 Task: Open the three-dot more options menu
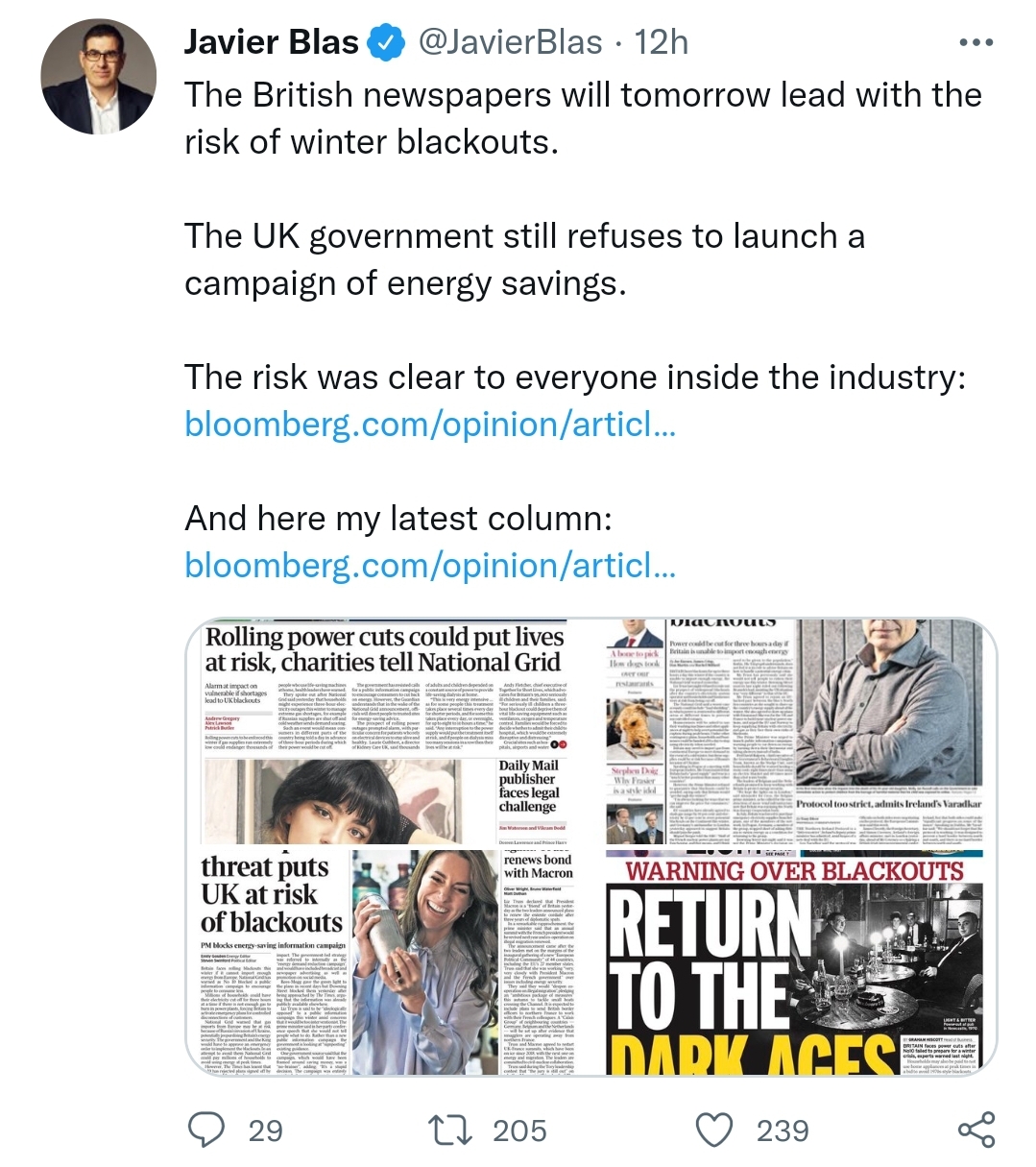(x=976, y=42)
